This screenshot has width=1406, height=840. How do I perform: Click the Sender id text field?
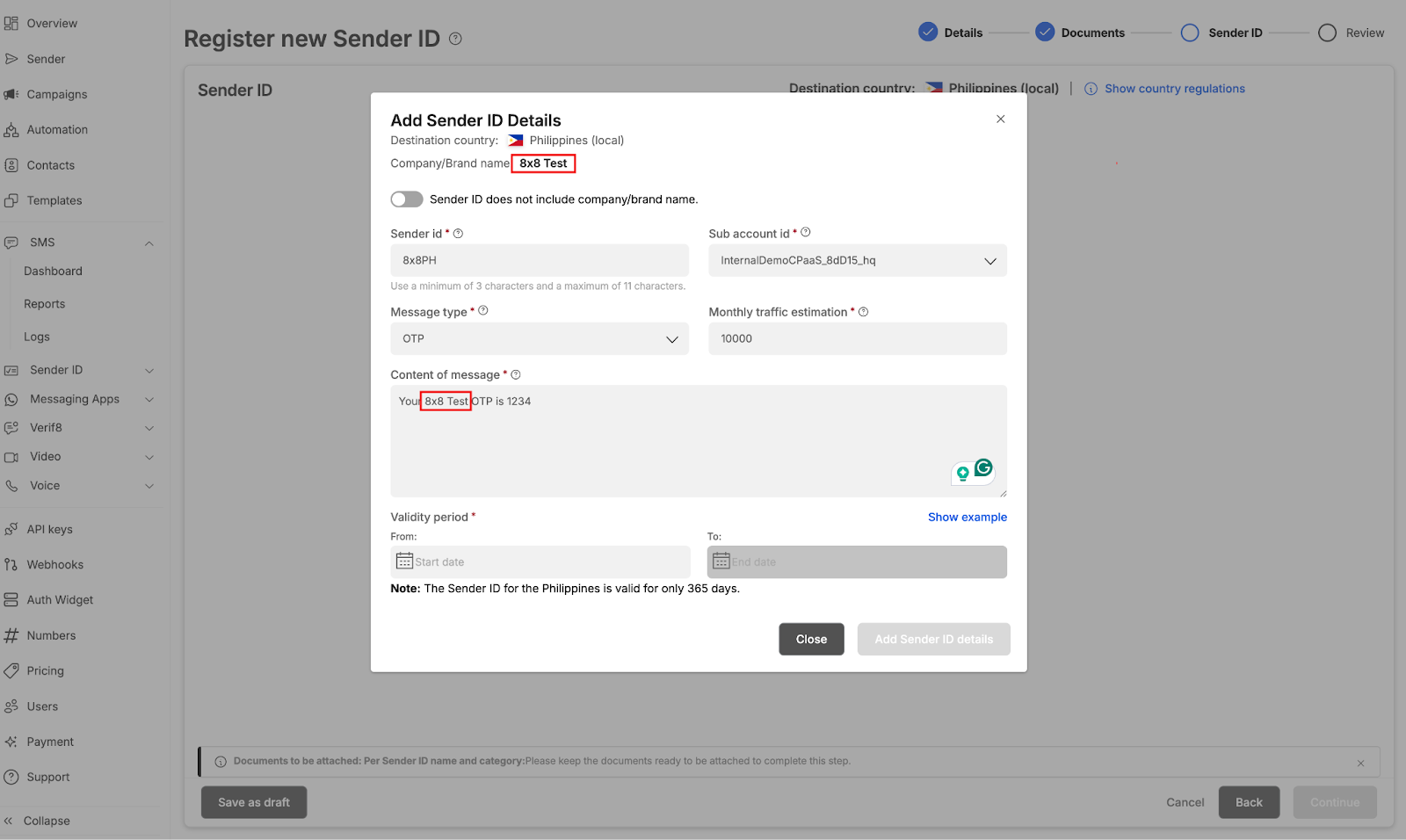tap(539, 261)
